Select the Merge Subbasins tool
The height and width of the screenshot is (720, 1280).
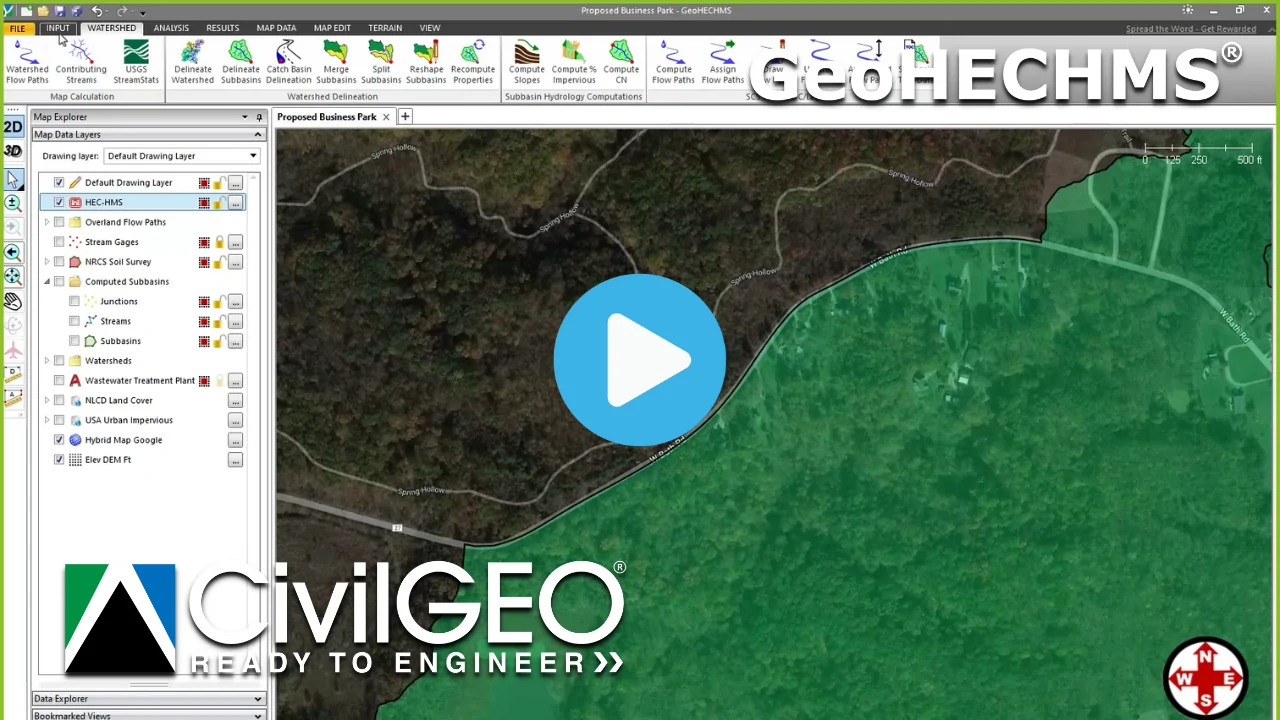336,60
